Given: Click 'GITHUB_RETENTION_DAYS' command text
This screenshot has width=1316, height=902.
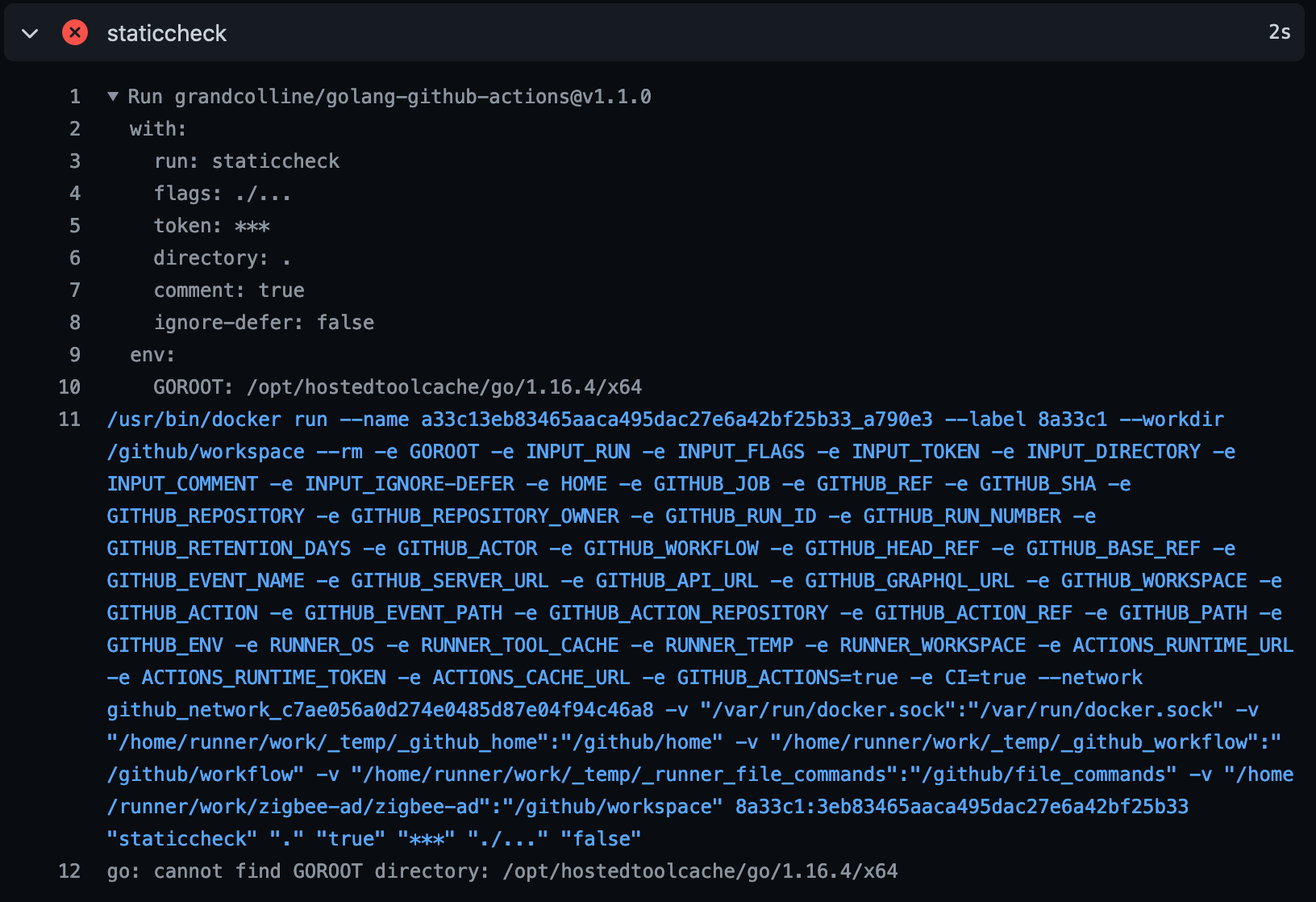Looking at the screenshot, I should click(229, 549).
